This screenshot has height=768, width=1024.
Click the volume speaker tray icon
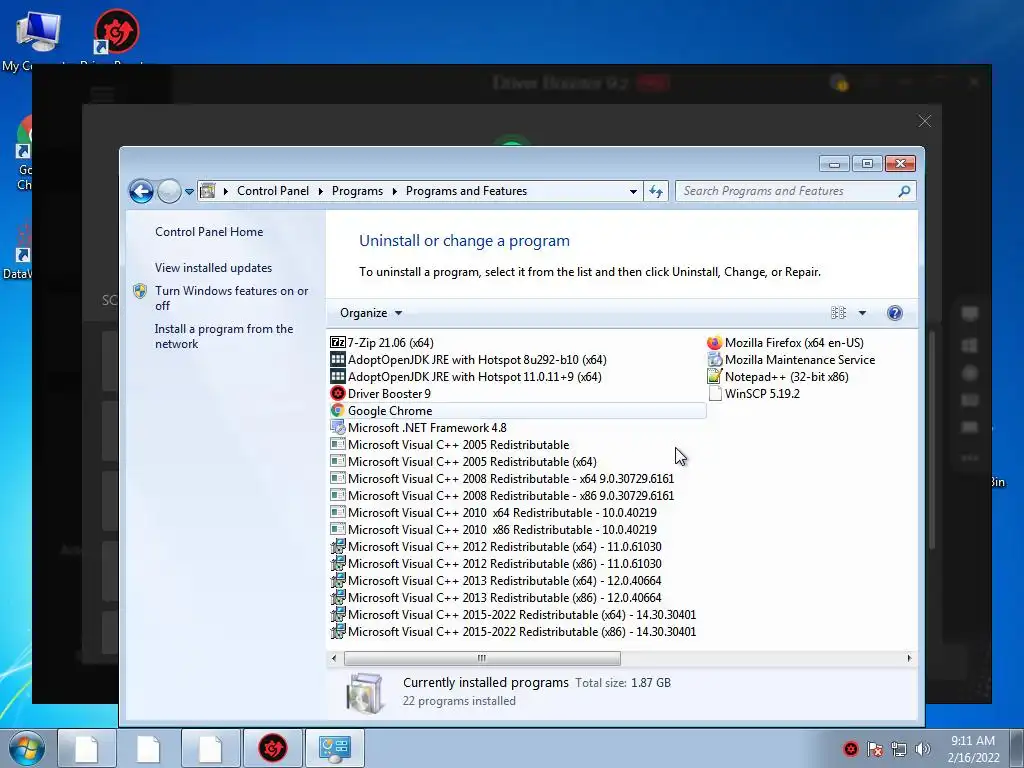pyautogui.click(x=923, y=749)
